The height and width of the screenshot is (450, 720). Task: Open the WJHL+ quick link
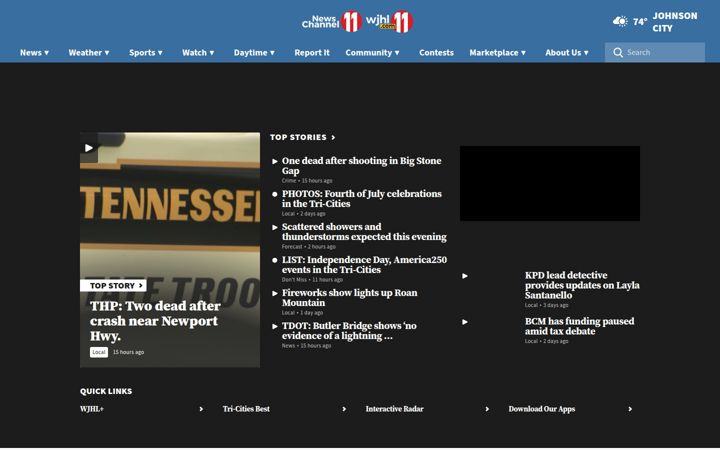pos(92,409)
